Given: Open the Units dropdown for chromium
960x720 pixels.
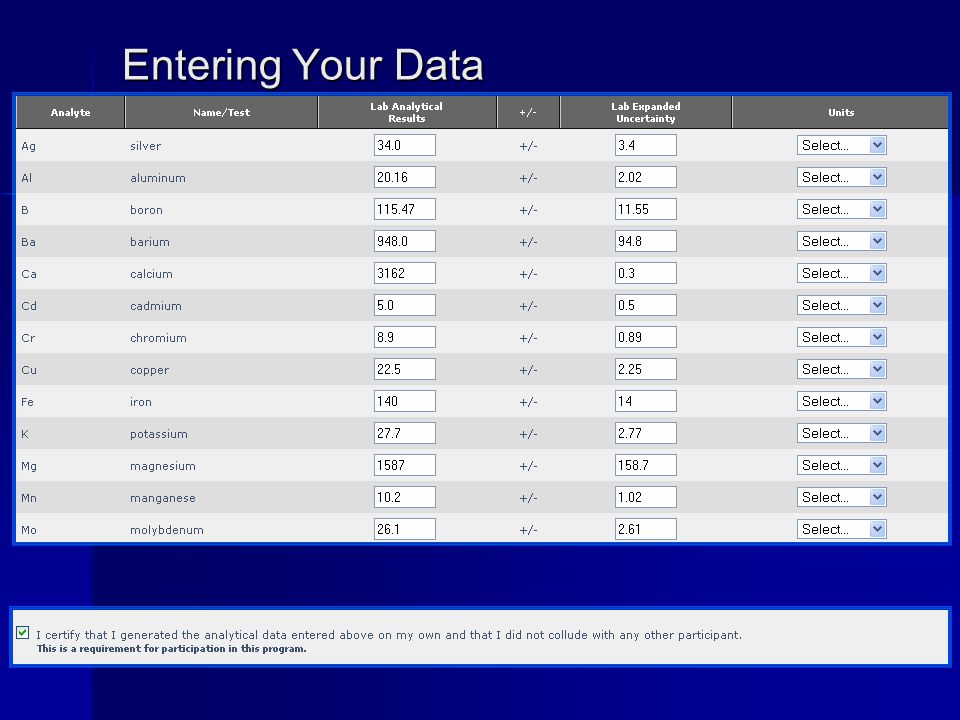Looking at the screenshot, I should click(841, 337).
